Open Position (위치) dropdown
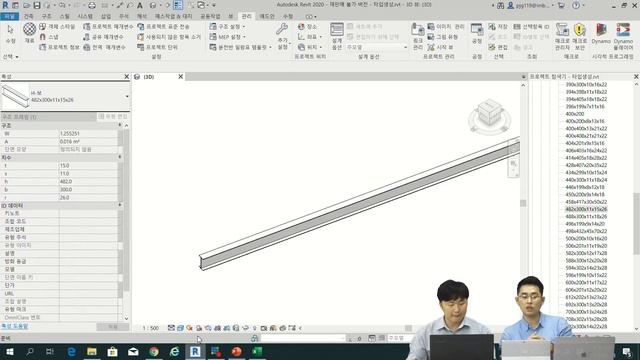 tap(309, 47)
